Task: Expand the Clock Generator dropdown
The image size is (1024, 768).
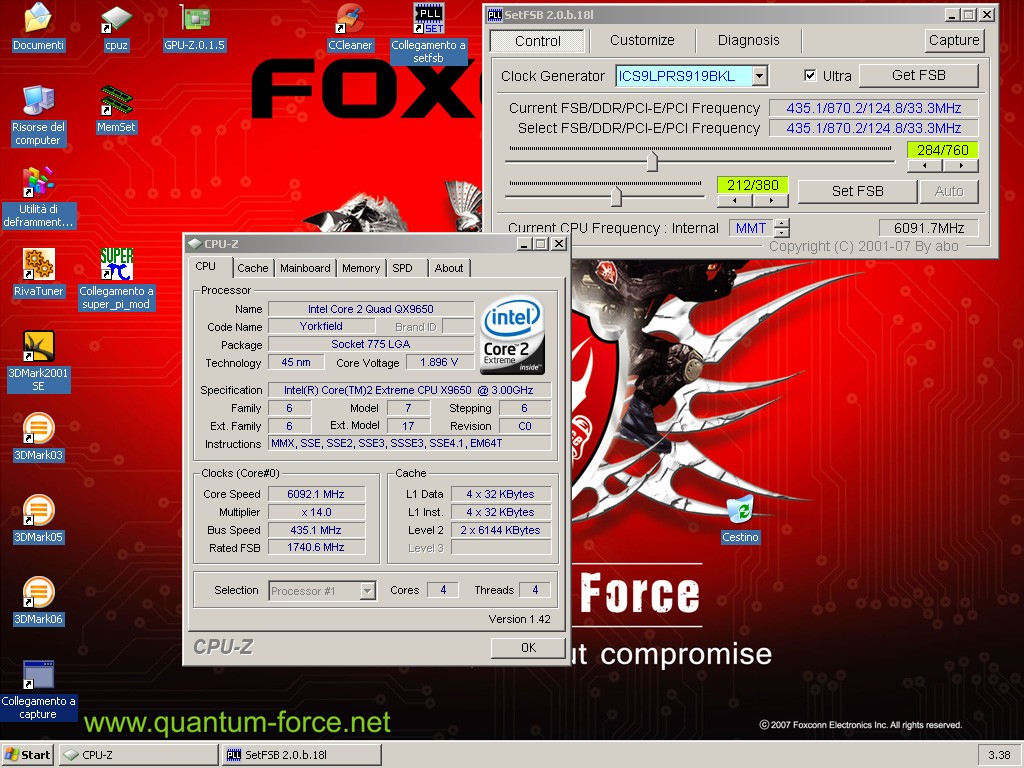Action: [x=759, y=76]
